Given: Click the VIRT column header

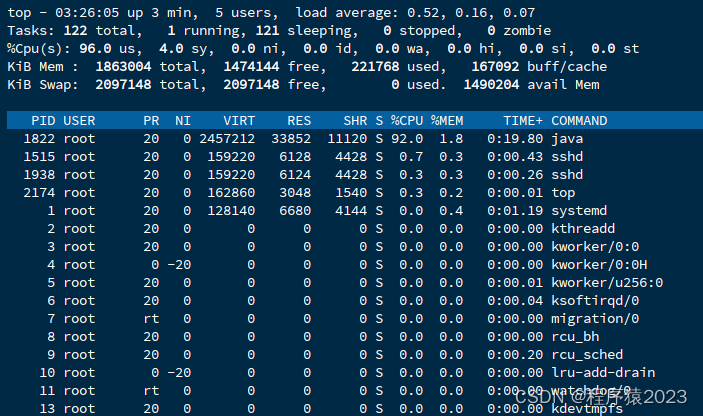Looking at the screenshot, I should [x=239, y=121].
